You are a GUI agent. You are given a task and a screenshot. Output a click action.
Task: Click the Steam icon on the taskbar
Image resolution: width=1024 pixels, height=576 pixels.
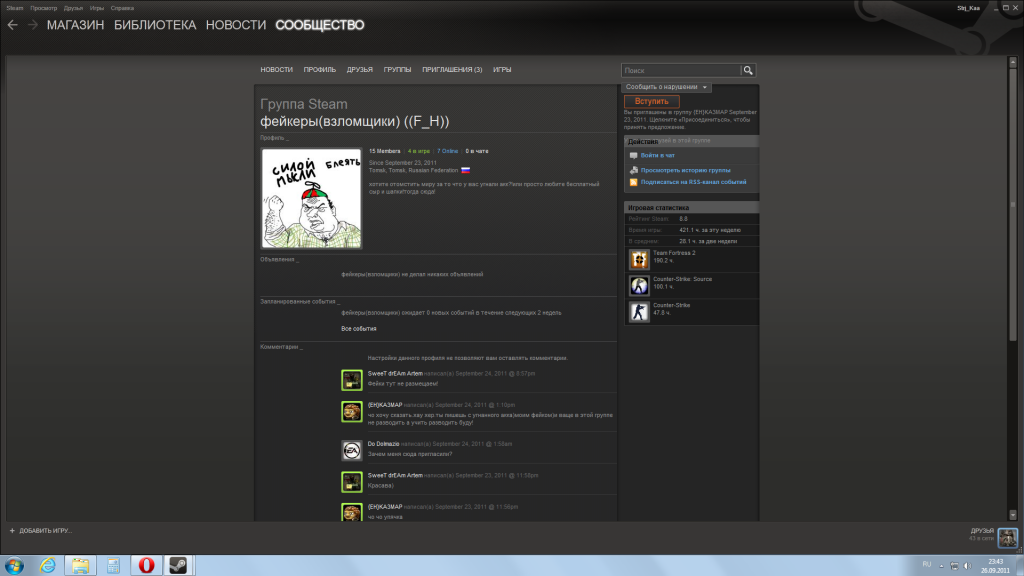pos(178,566)
